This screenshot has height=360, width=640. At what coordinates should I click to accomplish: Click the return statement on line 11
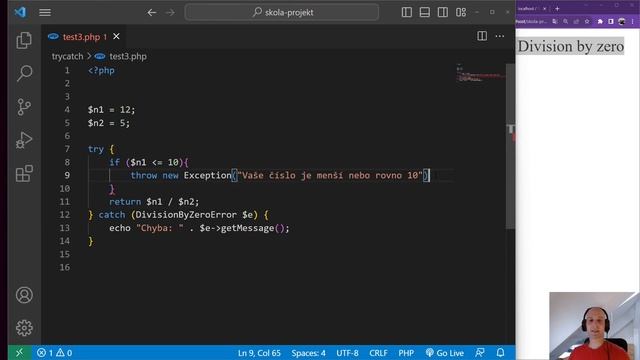[x=154, y=202]
